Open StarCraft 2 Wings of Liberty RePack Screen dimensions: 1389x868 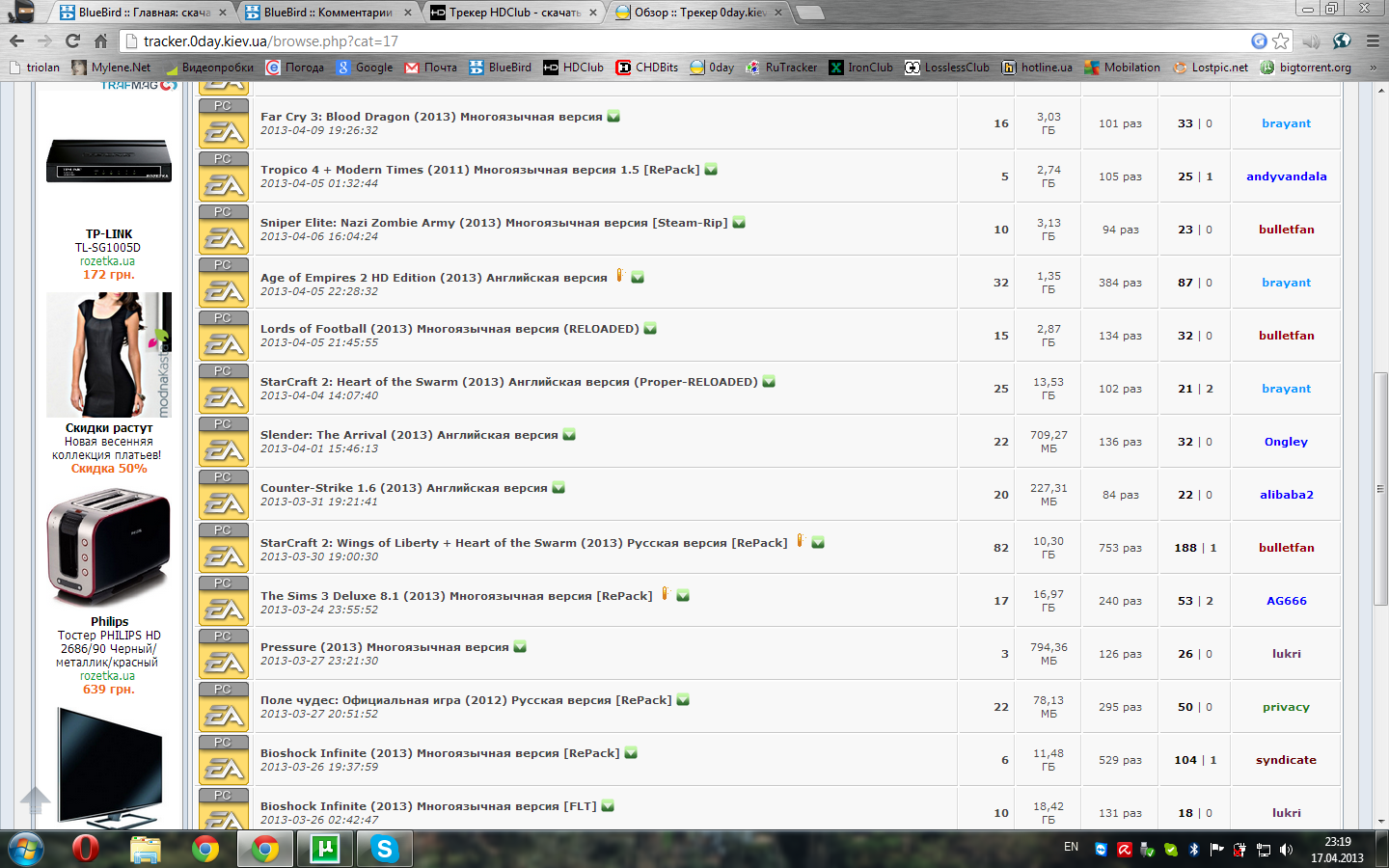click(524, 543)
